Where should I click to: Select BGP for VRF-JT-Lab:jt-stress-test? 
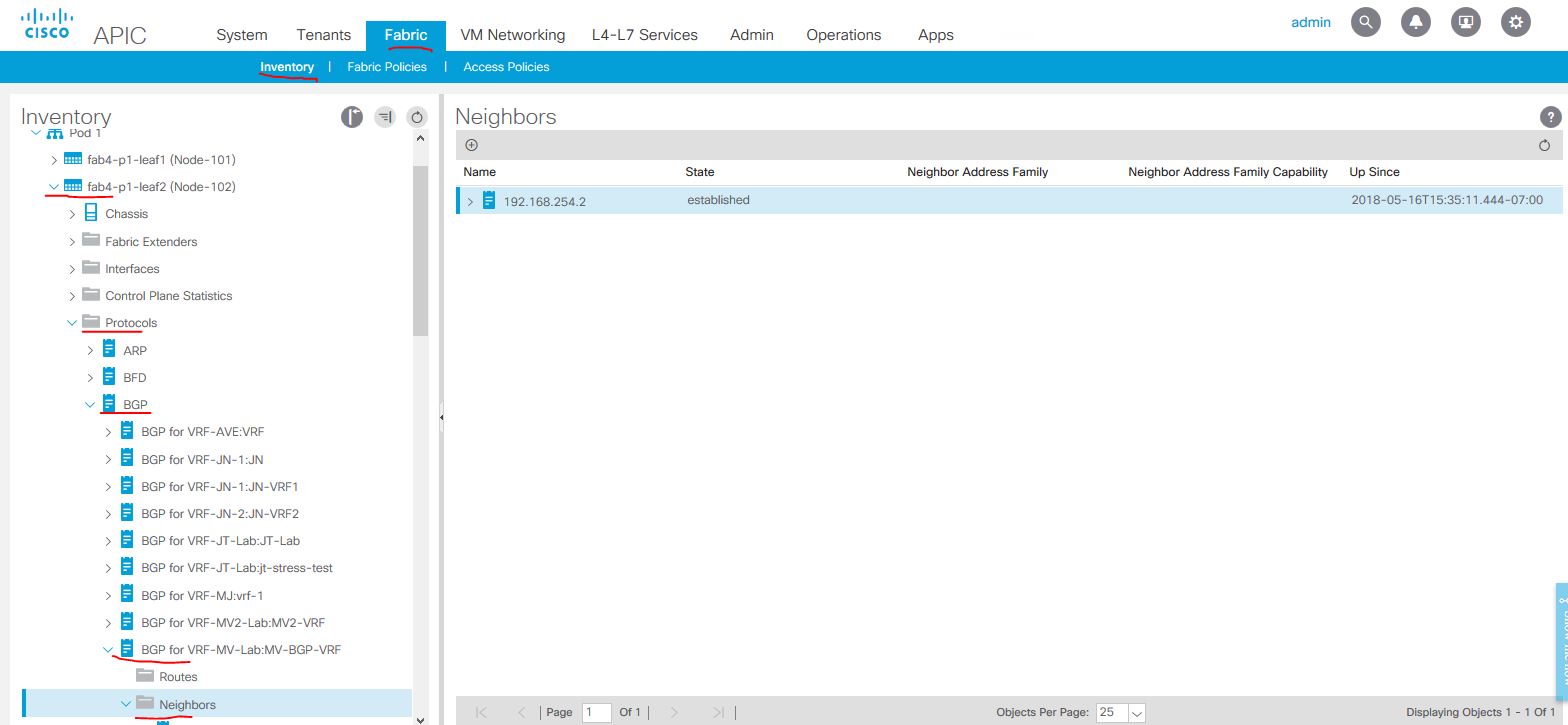[237, 567]
